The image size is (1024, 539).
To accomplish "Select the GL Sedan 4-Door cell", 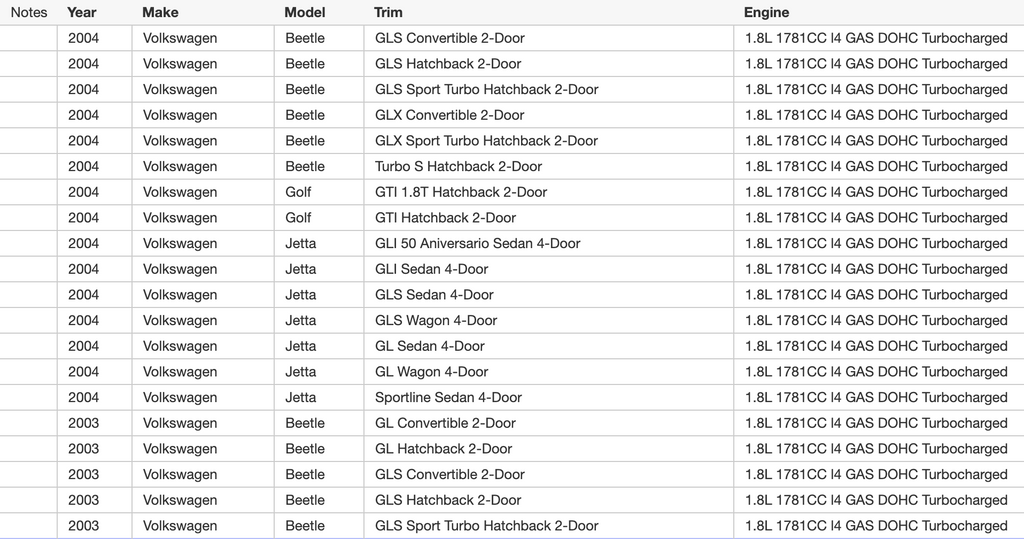I will pos(429,346).
